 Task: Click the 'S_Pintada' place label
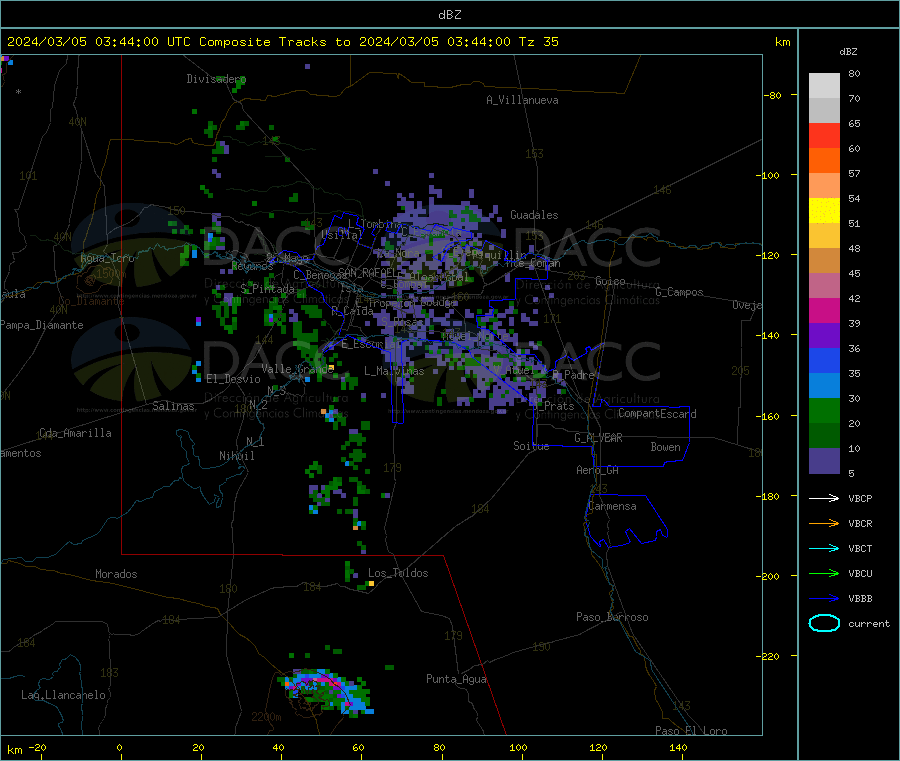267,289
